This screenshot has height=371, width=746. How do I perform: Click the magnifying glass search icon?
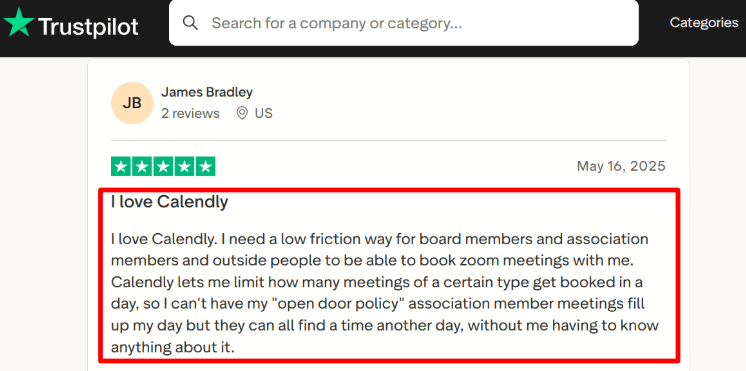click(190, 22)
